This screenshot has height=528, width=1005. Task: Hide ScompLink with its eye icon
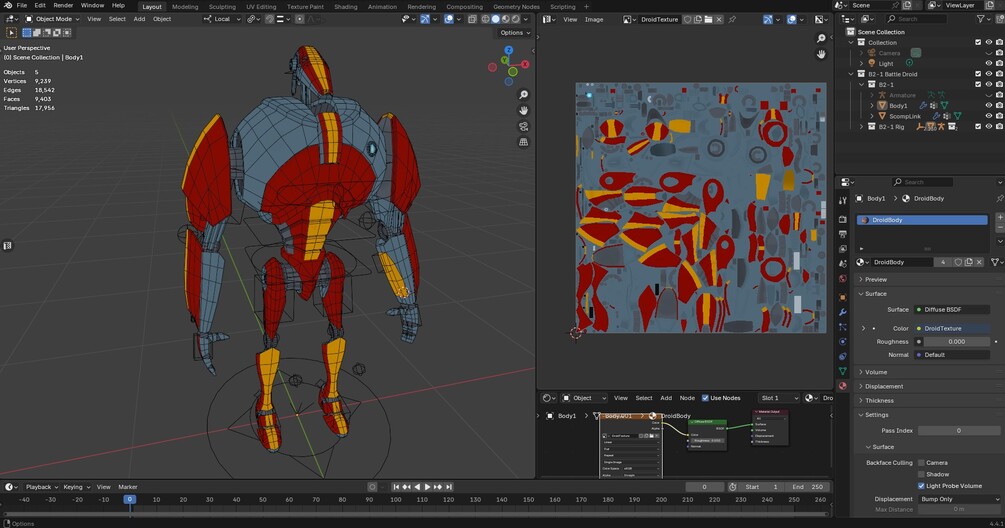[989, 116]
